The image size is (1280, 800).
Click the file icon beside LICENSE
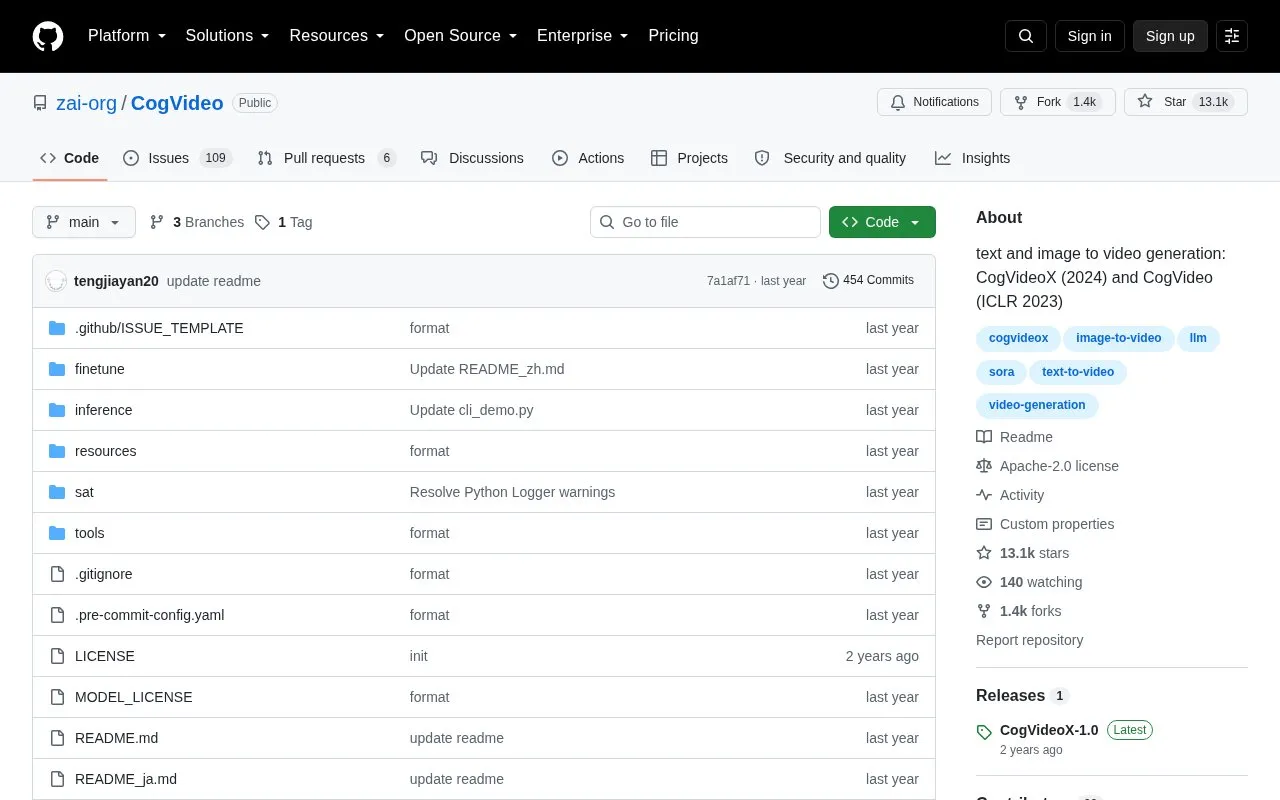tap(57, 656)
